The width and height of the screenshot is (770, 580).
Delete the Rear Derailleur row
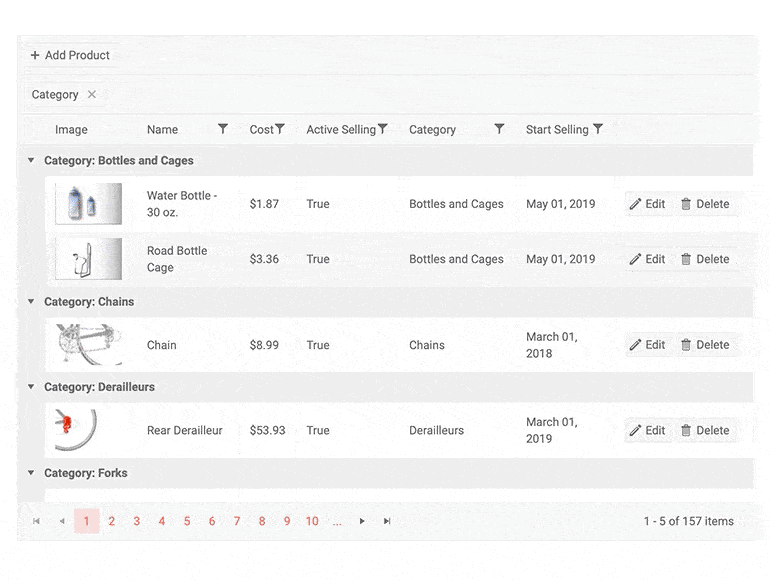pyautogui.click(x=705, y=430)
